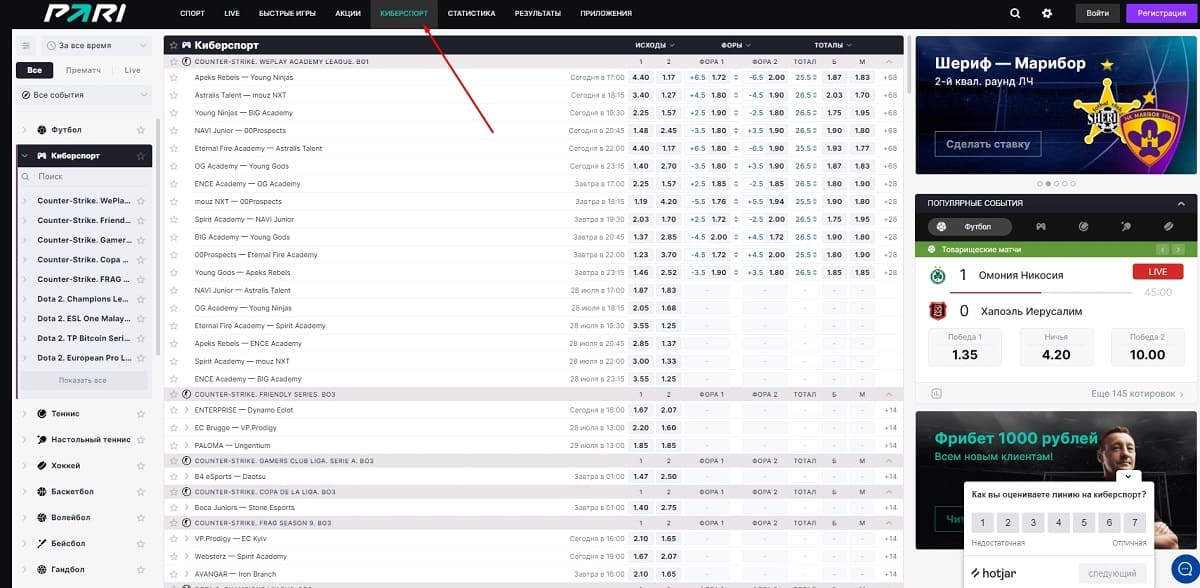1200x588 pixels.
Task: Select the third sport icon in popular events
Action: pyautogui.click(x=1084, y=227)
